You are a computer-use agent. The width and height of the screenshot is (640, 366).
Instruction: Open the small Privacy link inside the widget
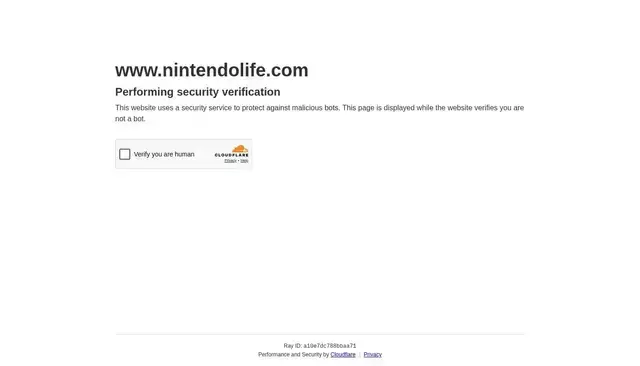(x=230, y=161)
